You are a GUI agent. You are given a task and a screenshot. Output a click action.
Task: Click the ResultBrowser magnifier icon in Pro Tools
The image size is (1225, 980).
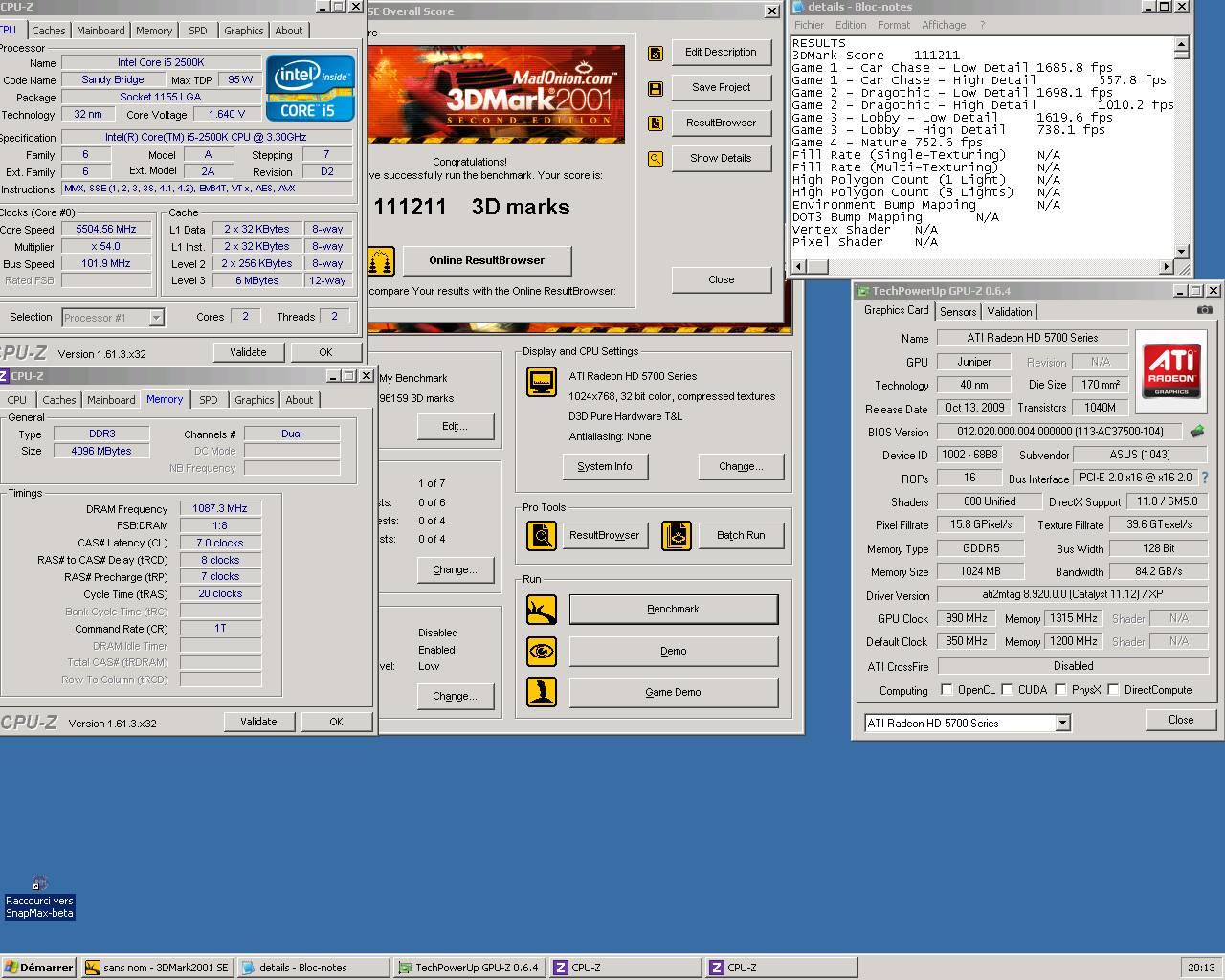542,535
